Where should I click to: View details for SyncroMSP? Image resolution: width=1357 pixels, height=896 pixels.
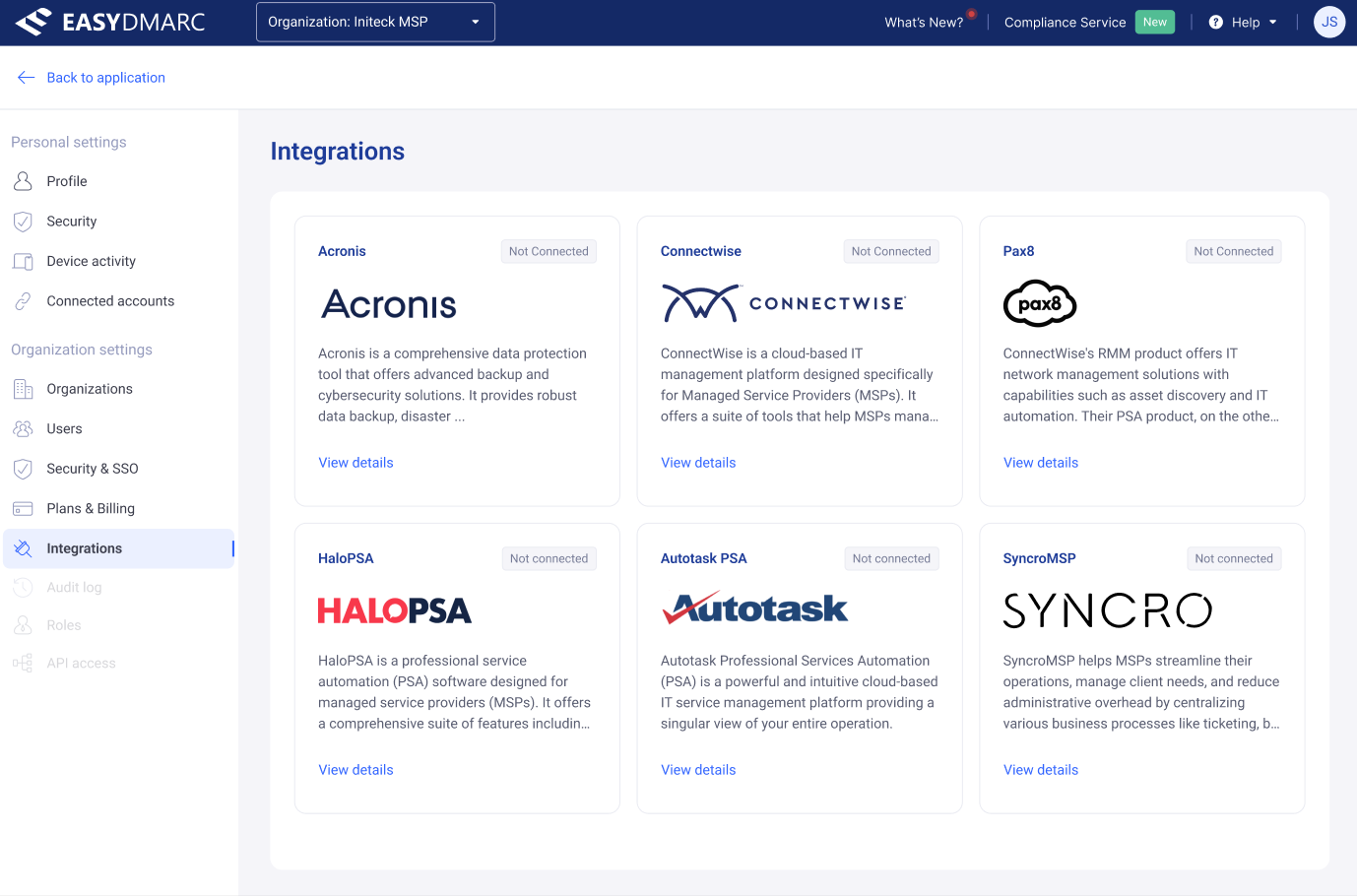[1041, 770]
